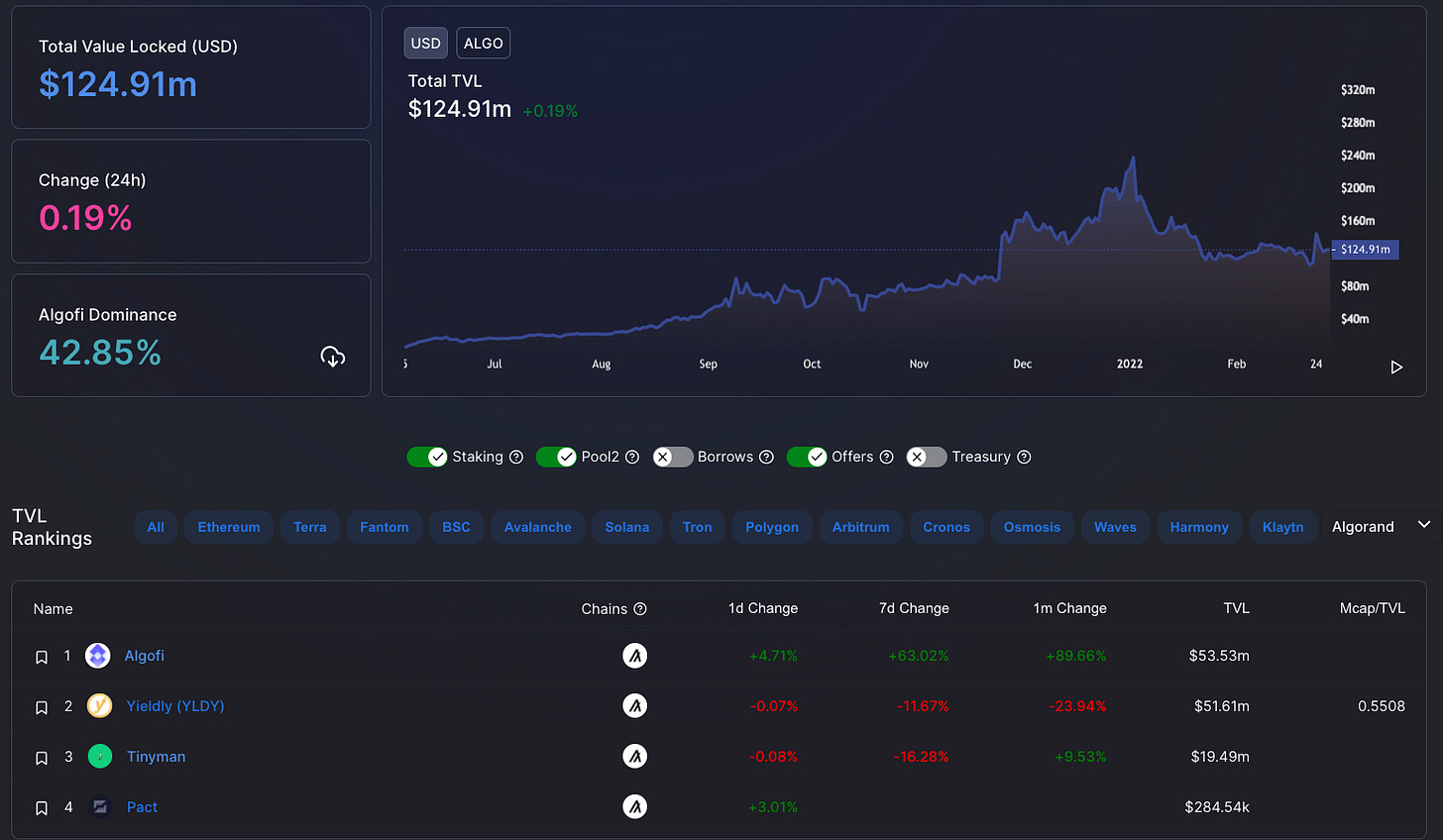Viewport: 1443px width, 840px height.
Task: Click Algorand chain icon in Yieldly row
Action: tap(635, 706)
